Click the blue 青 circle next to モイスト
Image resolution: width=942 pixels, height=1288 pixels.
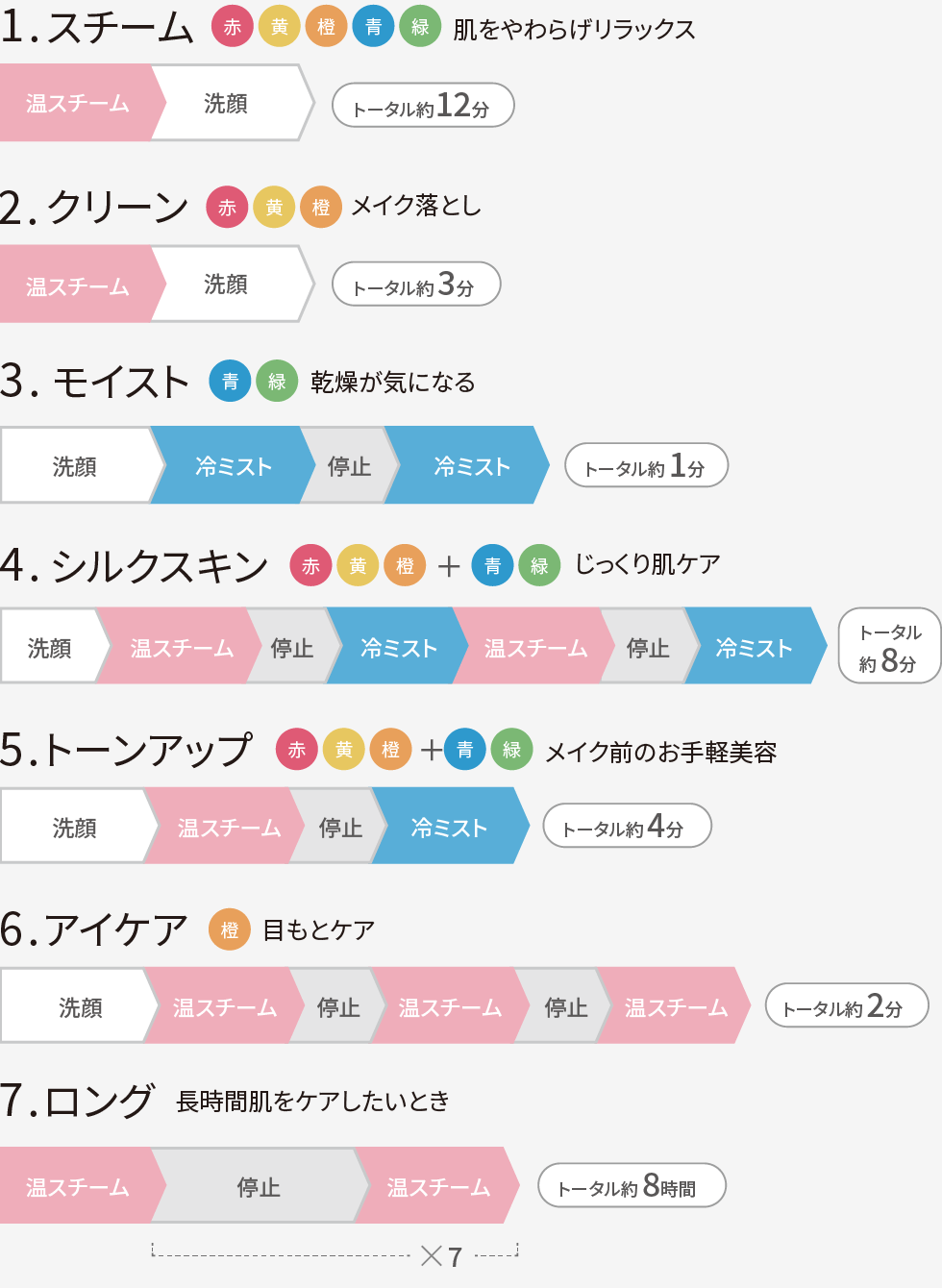(x=230, y=382)
